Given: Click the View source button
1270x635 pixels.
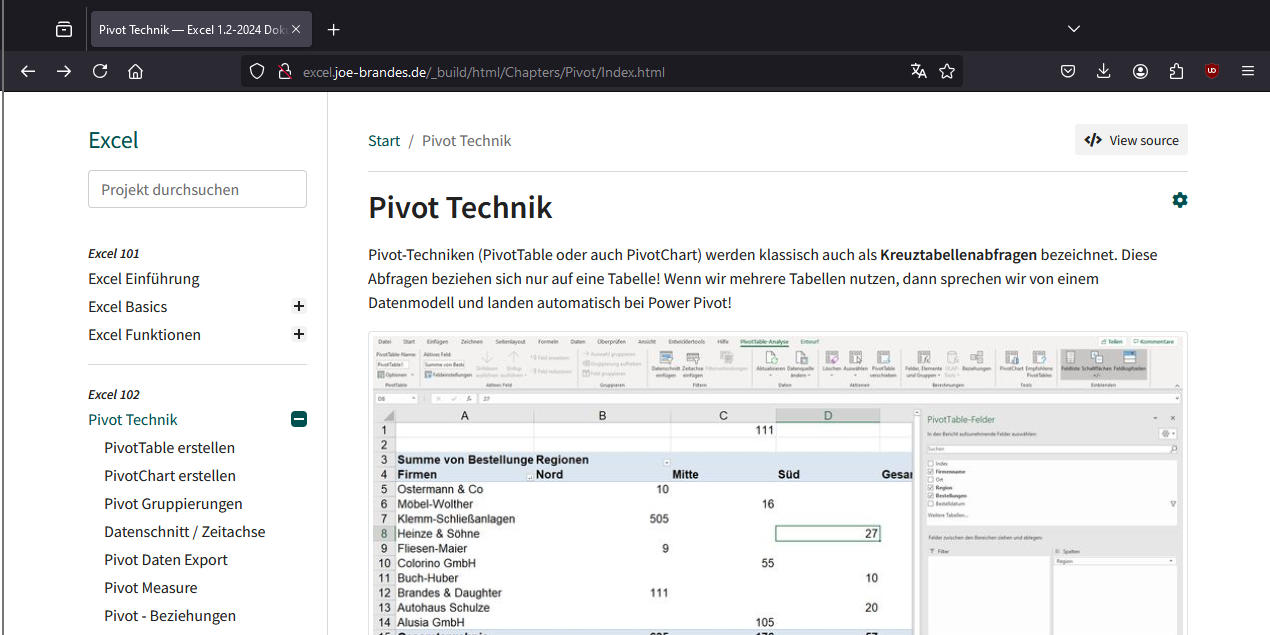Looking at the screenshot, I should [1131, 140].
